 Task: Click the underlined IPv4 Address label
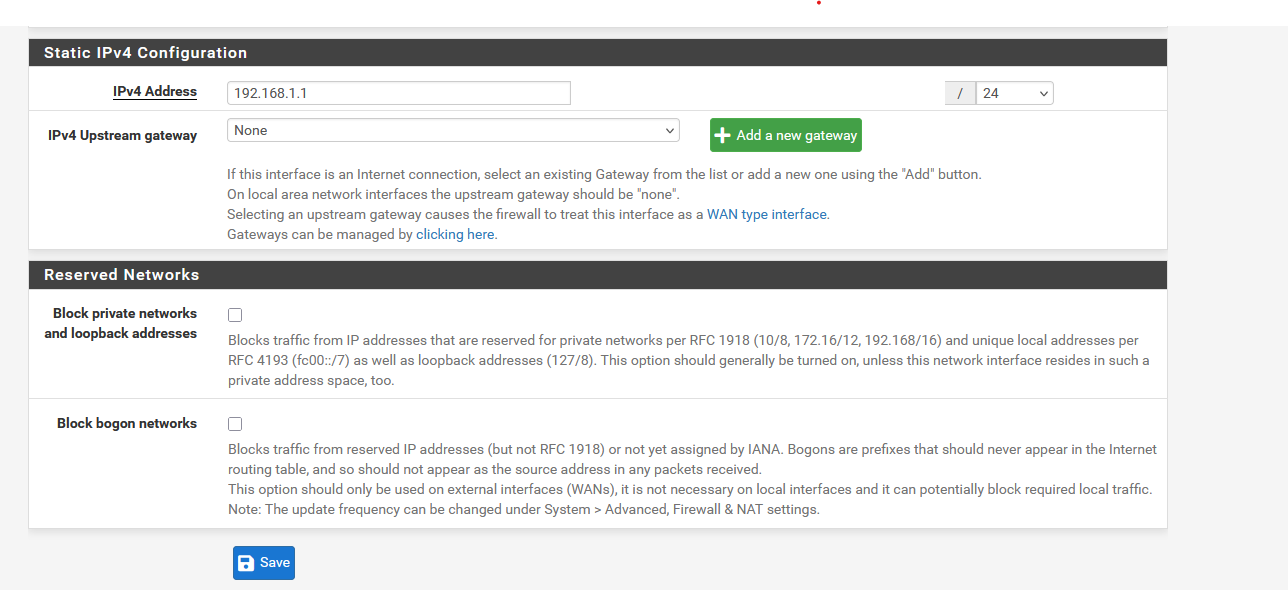[155, 91]
